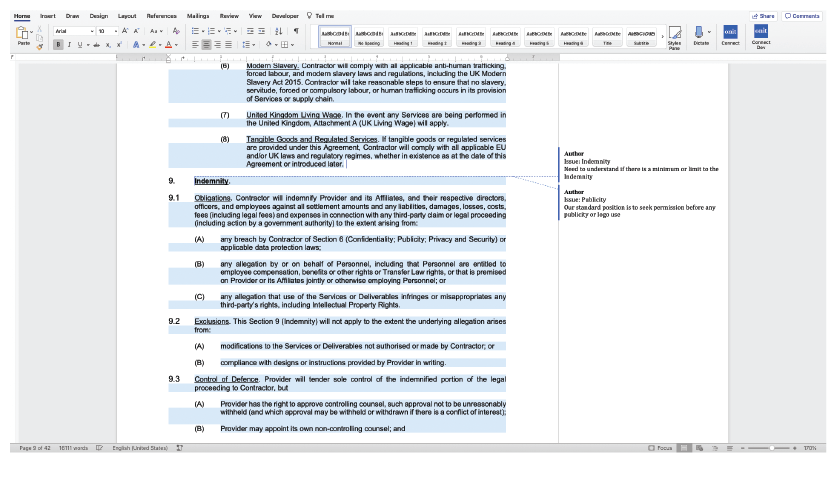Toggle Print Layout view button

[684, 448]
